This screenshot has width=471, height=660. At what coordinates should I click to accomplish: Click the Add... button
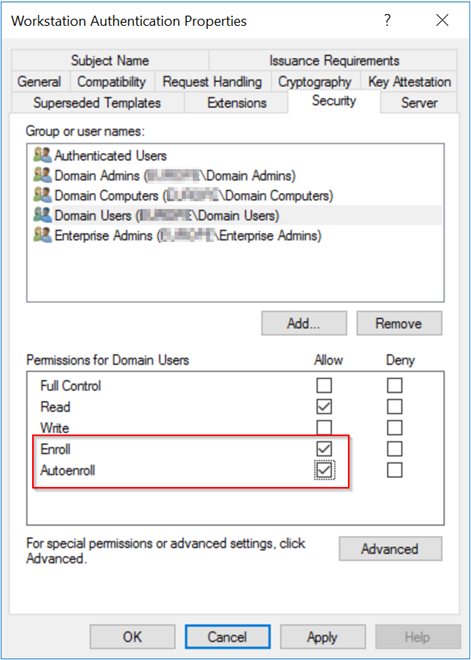pos(304,323)
